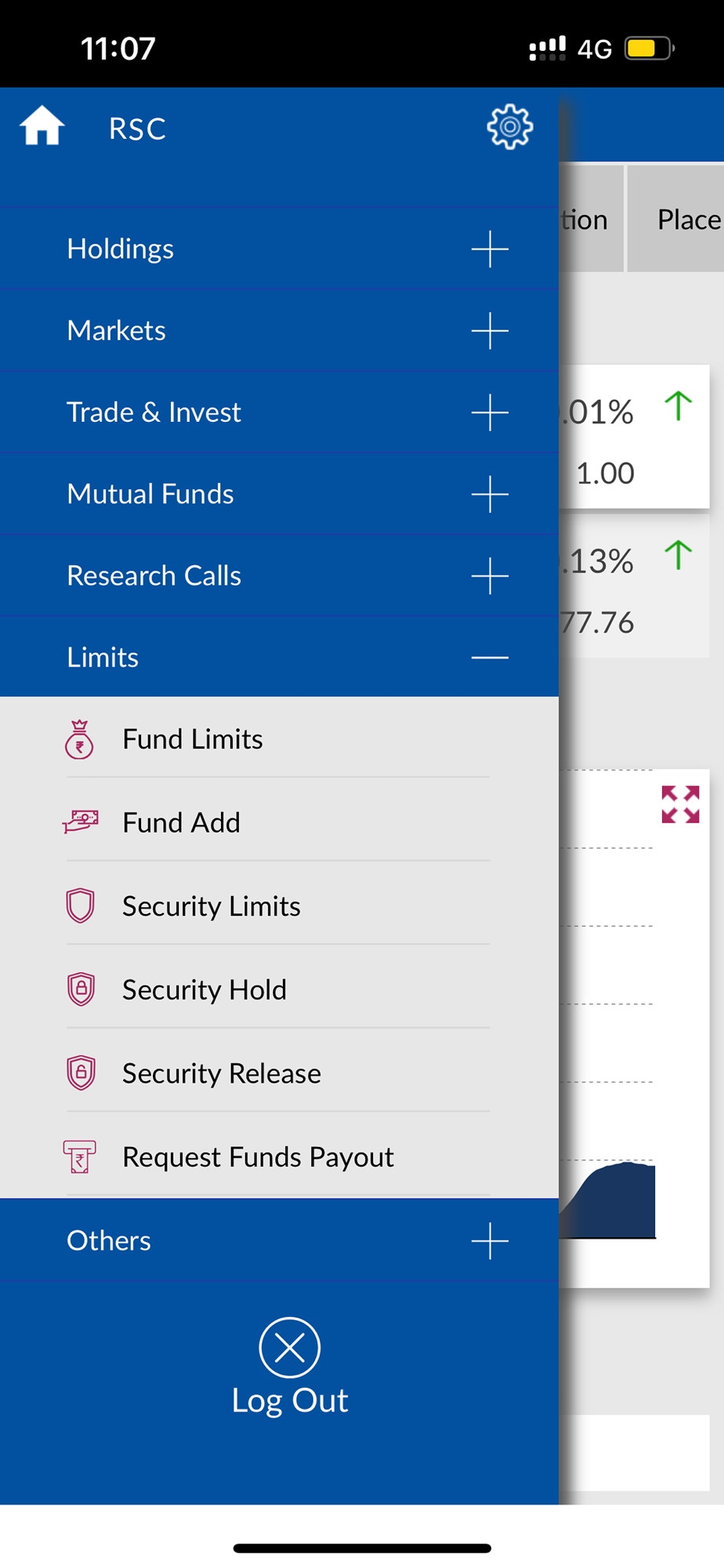Tap the Log Out text button

tap(290, 1400)
